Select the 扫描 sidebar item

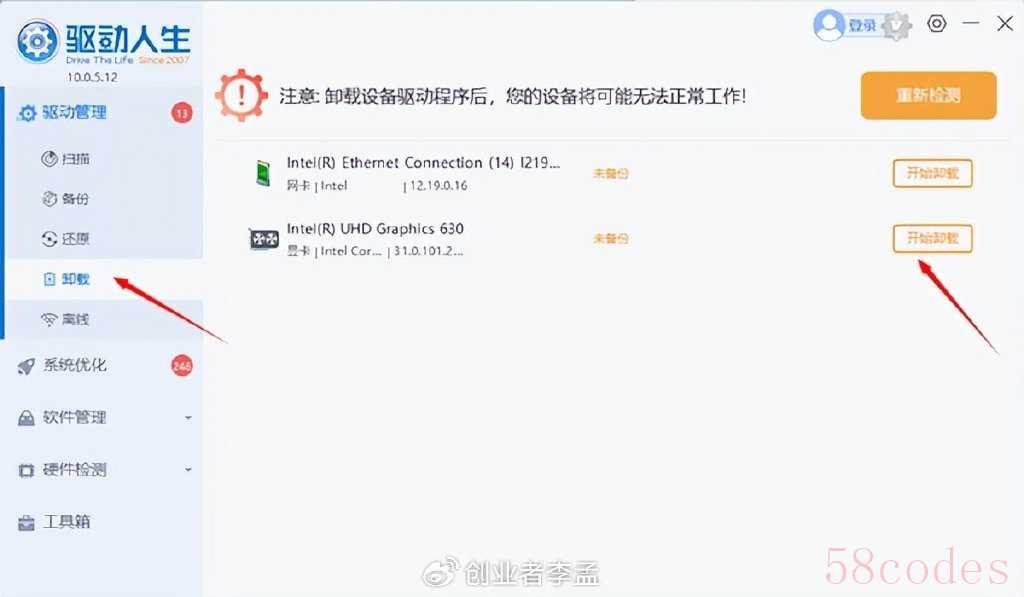coord(65,159)
